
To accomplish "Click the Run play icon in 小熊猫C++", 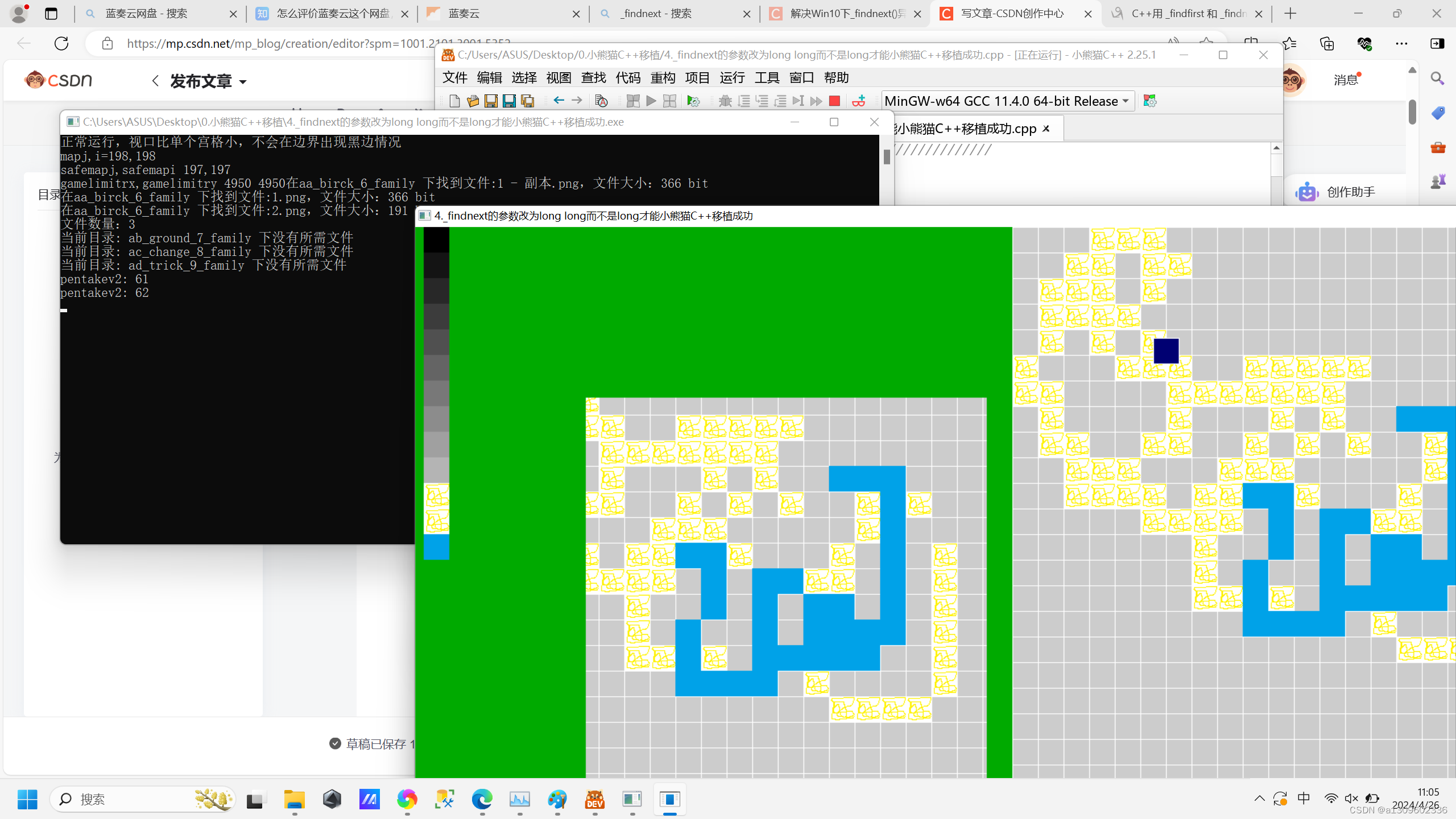I will tap(651, 101).
